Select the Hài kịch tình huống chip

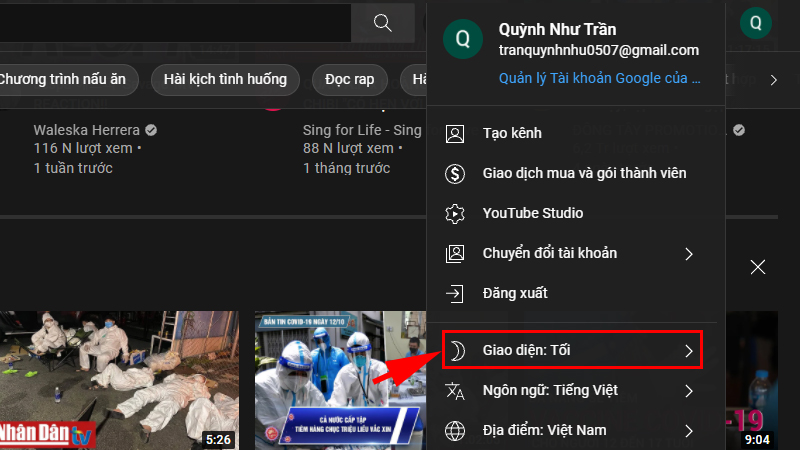pyautogui.click(x=225, y=80)
